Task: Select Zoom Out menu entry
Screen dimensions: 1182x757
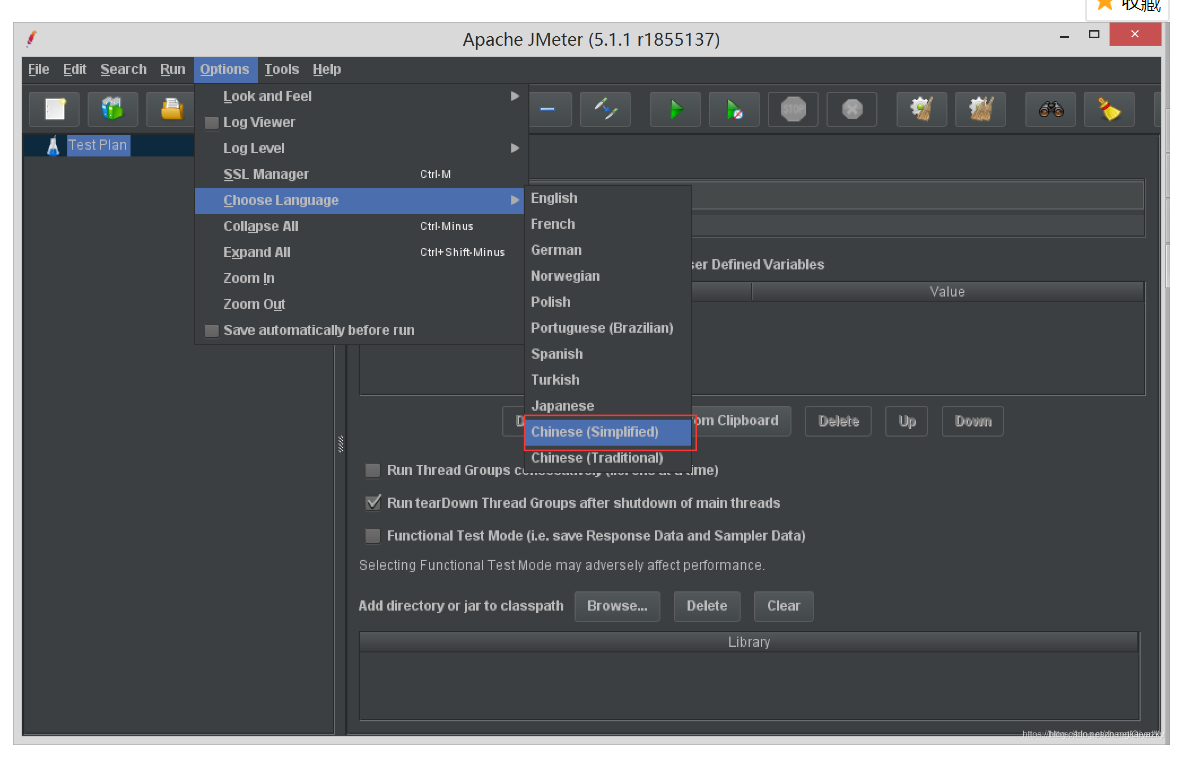Action: [x=360, y=305]
